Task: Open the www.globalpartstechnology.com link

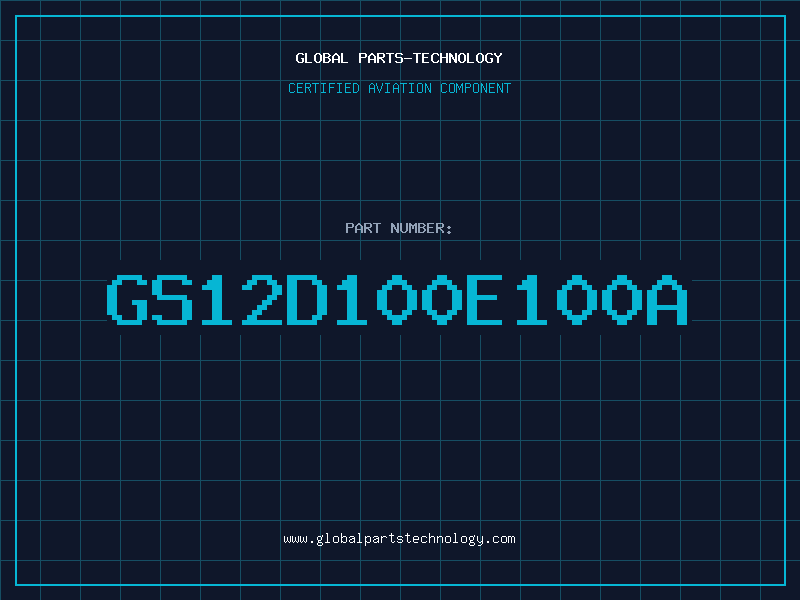Action: (x=399, y=539)
